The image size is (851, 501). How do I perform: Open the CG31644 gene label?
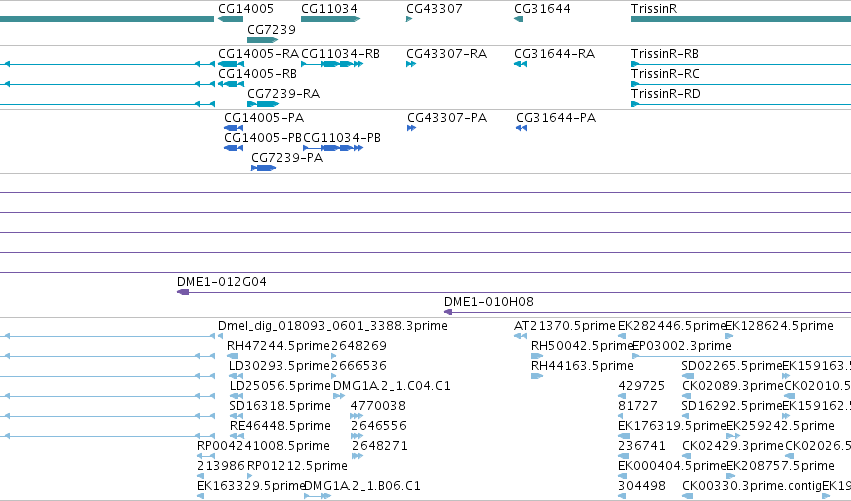point(542,9)
